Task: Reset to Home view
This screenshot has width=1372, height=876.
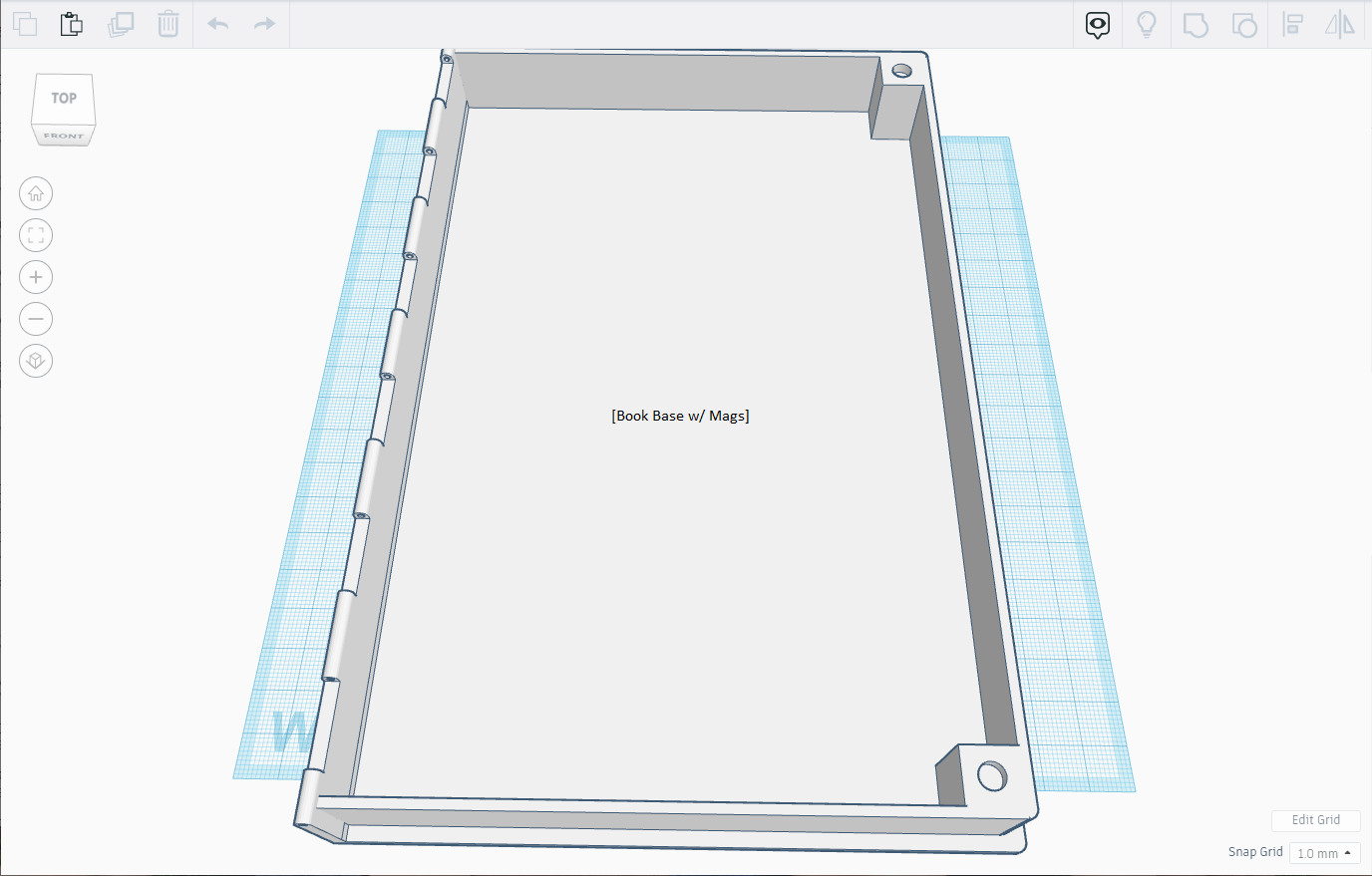Action: coord(36,193)
